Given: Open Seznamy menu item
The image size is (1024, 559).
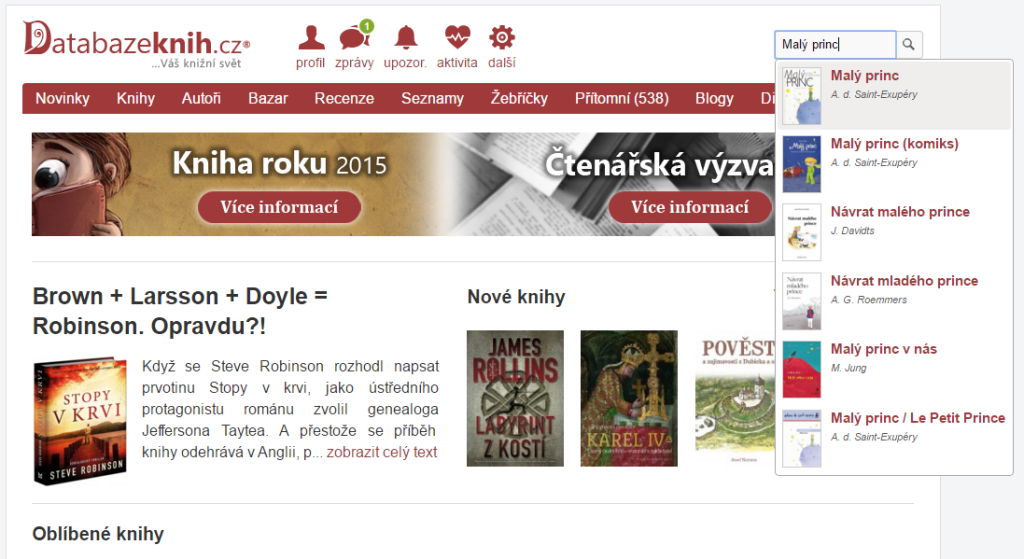Looking at the screenshot, I should click(432, 99).
